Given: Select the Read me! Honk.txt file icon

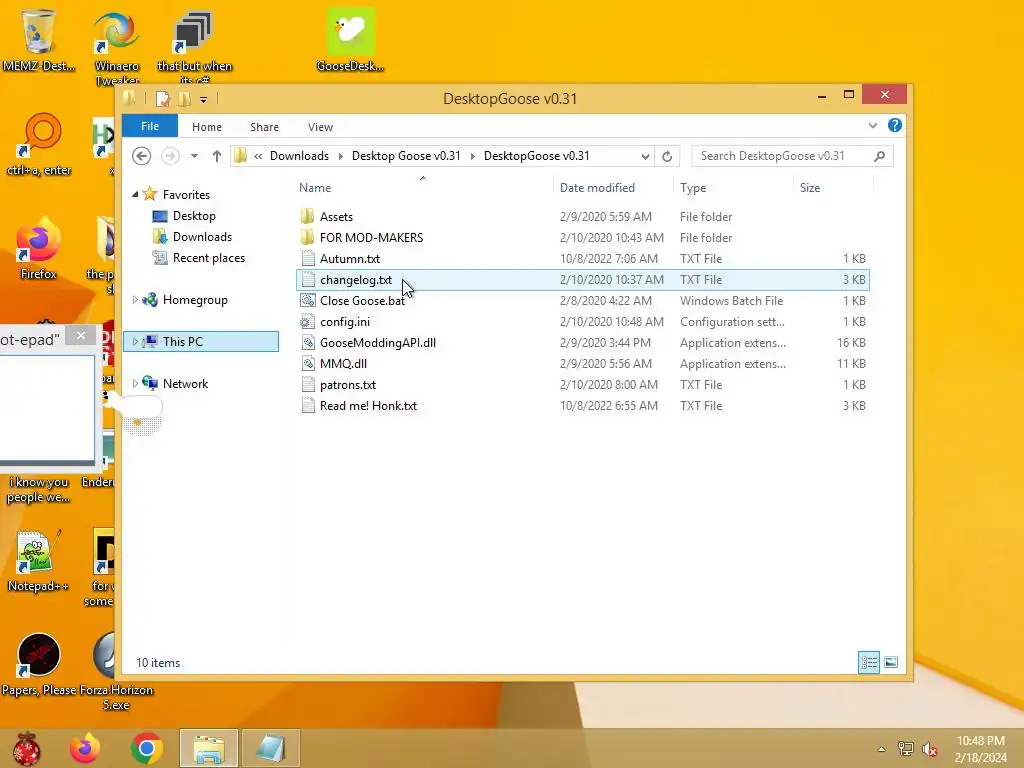Looking at the screenshot, I should tap(308, 406).
